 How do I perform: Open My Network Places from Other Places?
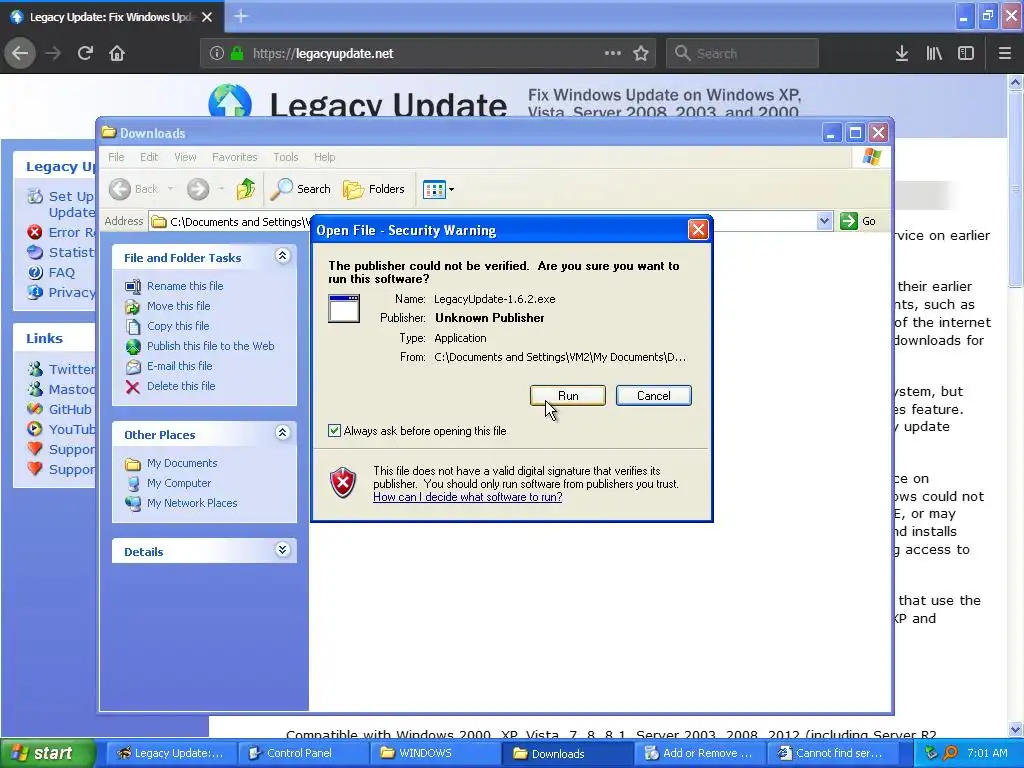coord(192,503)
